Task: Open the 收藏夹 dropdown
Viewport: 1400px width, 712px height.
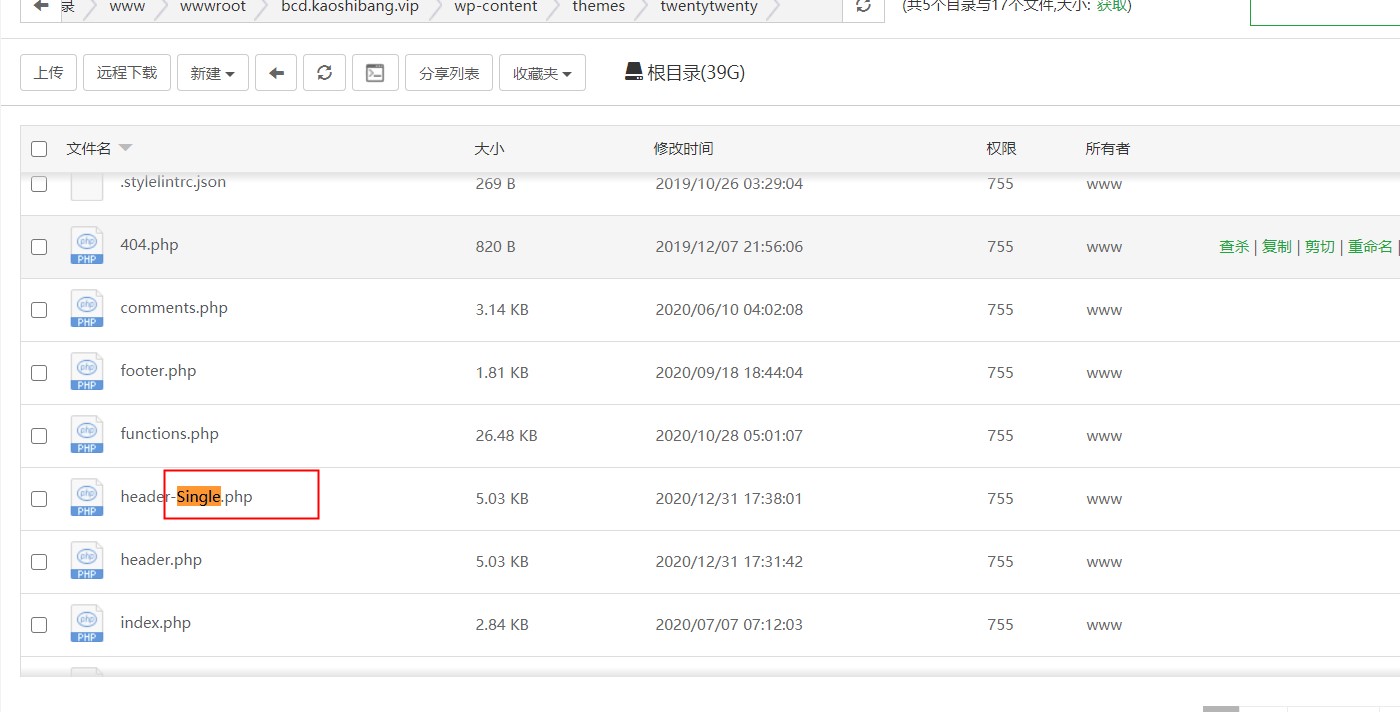Action: tap(542, 73)
